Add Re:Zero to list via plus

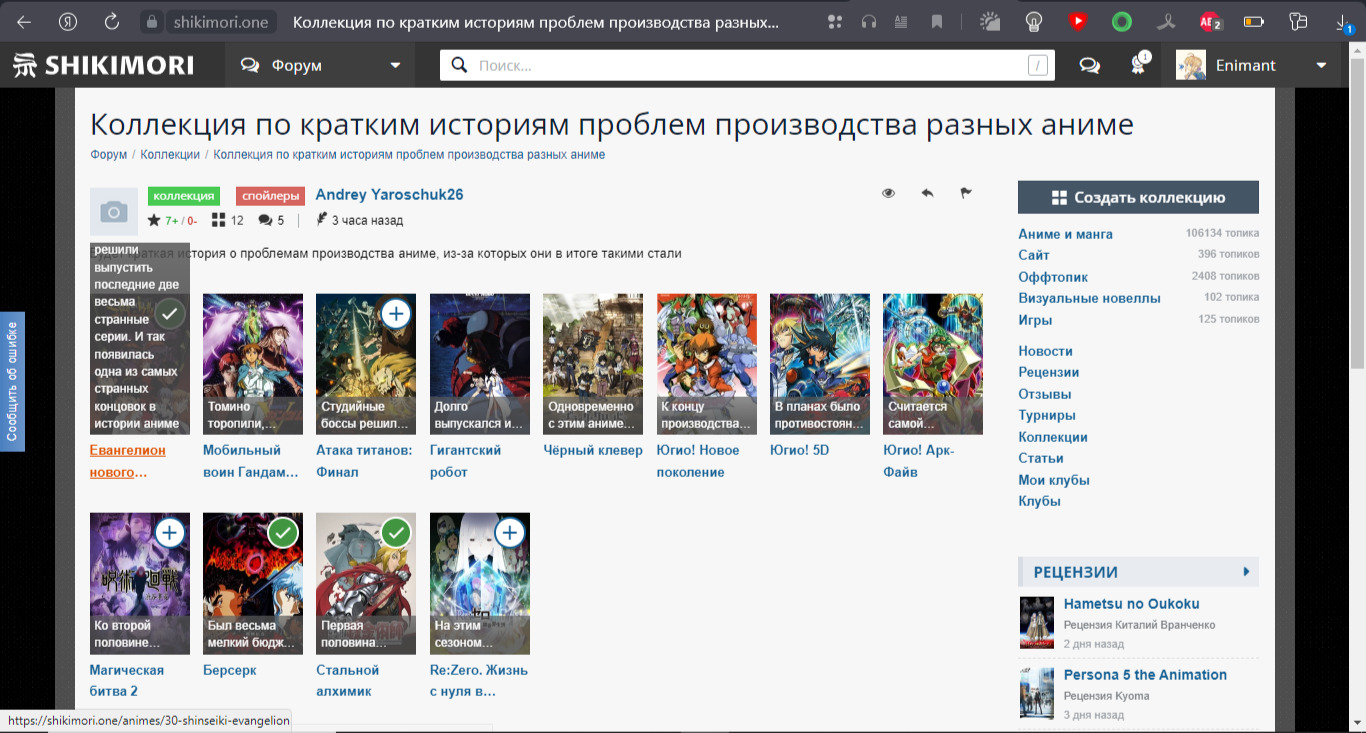click(x=510, y=533)
